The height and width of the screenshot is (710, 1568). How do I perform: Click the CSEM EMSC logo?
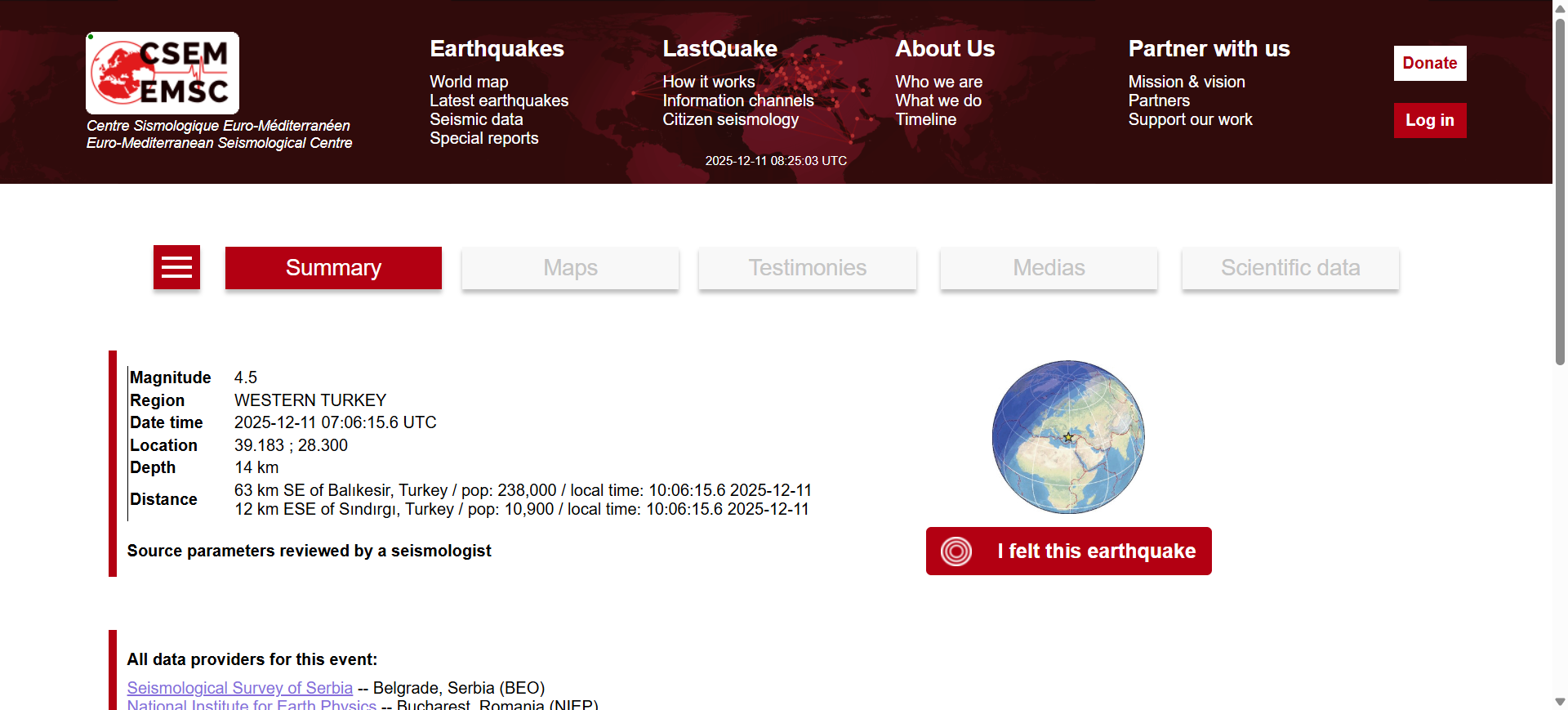coord(163,74)
